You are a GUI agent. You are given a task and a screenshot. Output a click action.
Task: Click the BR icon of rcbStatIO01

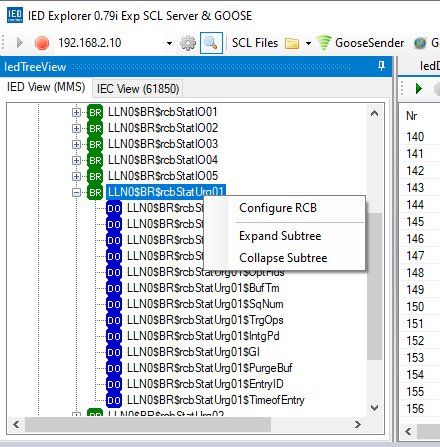tap(95, 112)
